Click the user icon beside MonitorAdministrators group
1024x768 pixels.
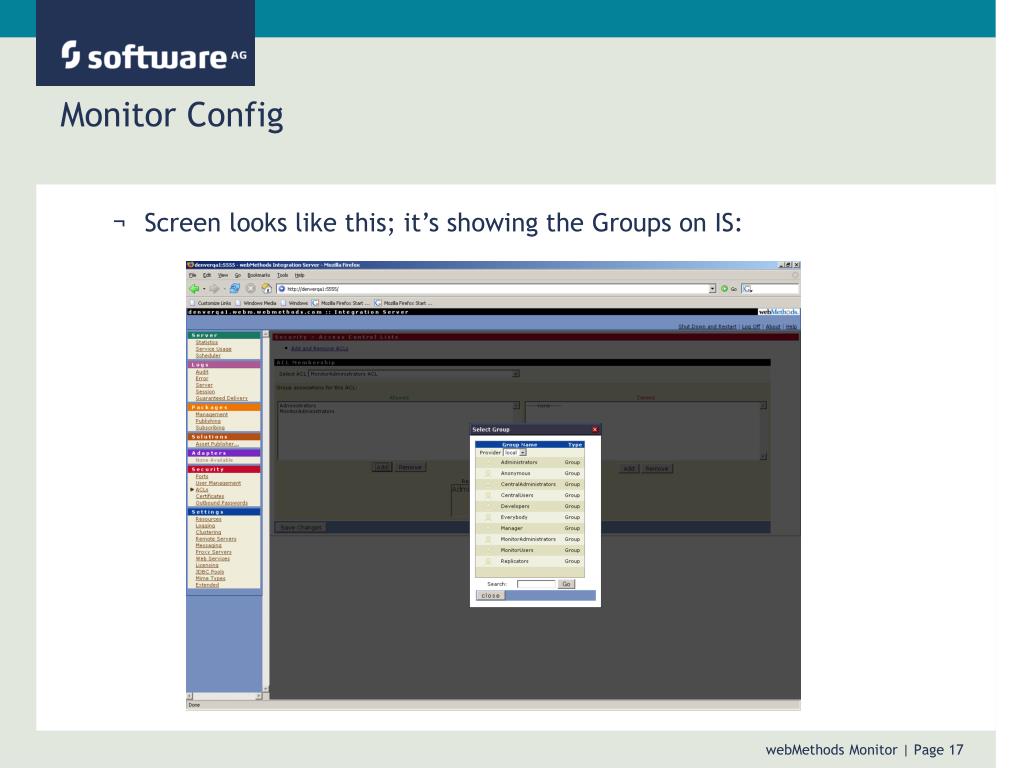[488, 539]
